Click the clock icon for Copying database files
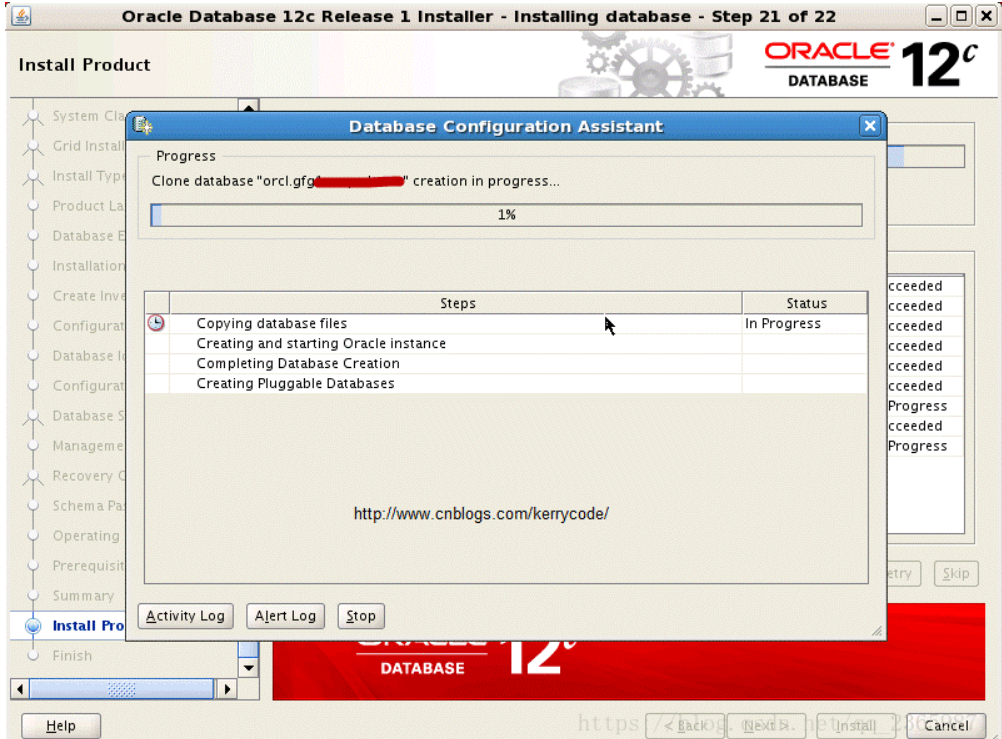Screen dimensions: 1002x739 coord(156,323)
